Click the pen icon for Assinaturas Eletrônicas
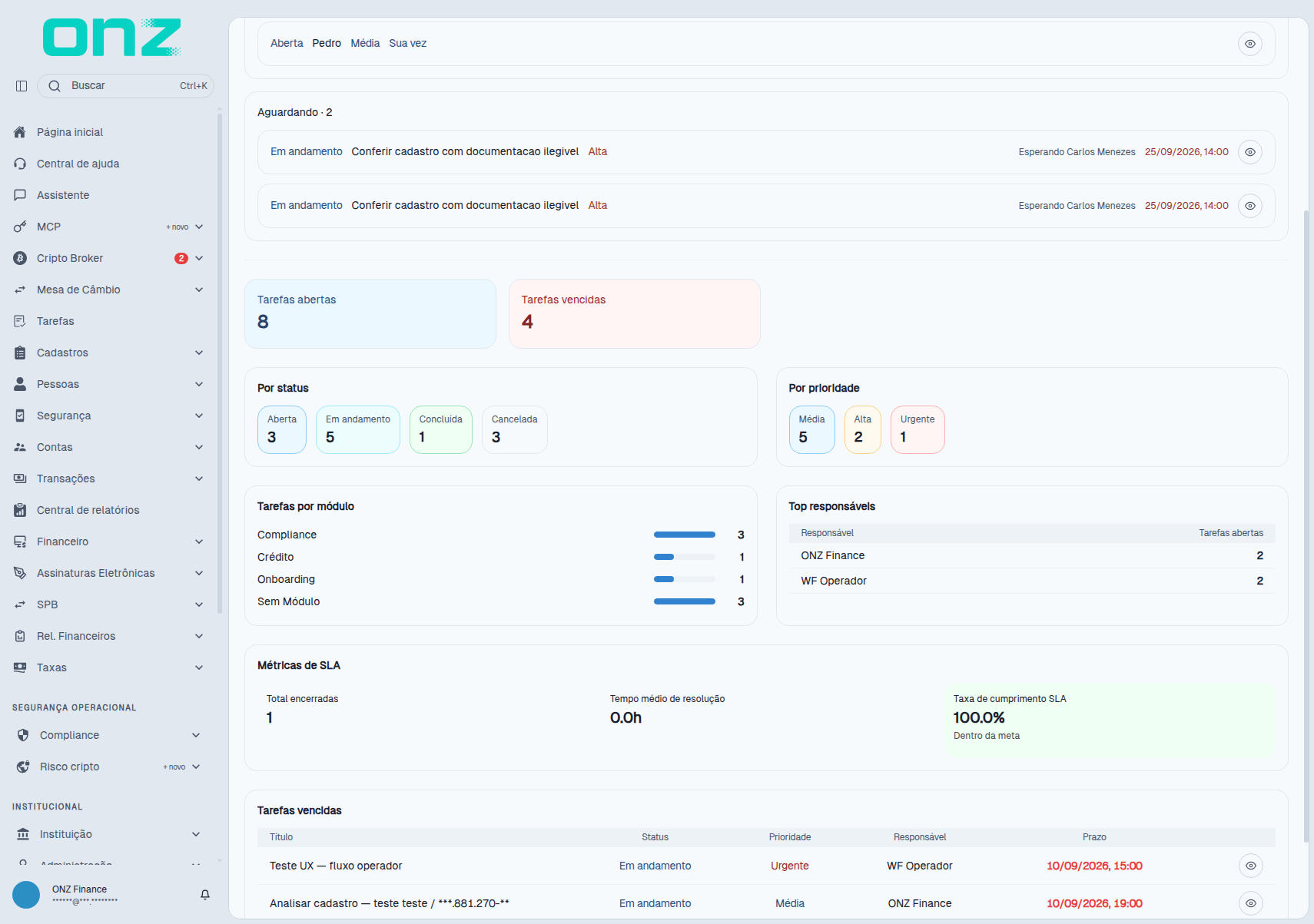 (x=20, y=573)
